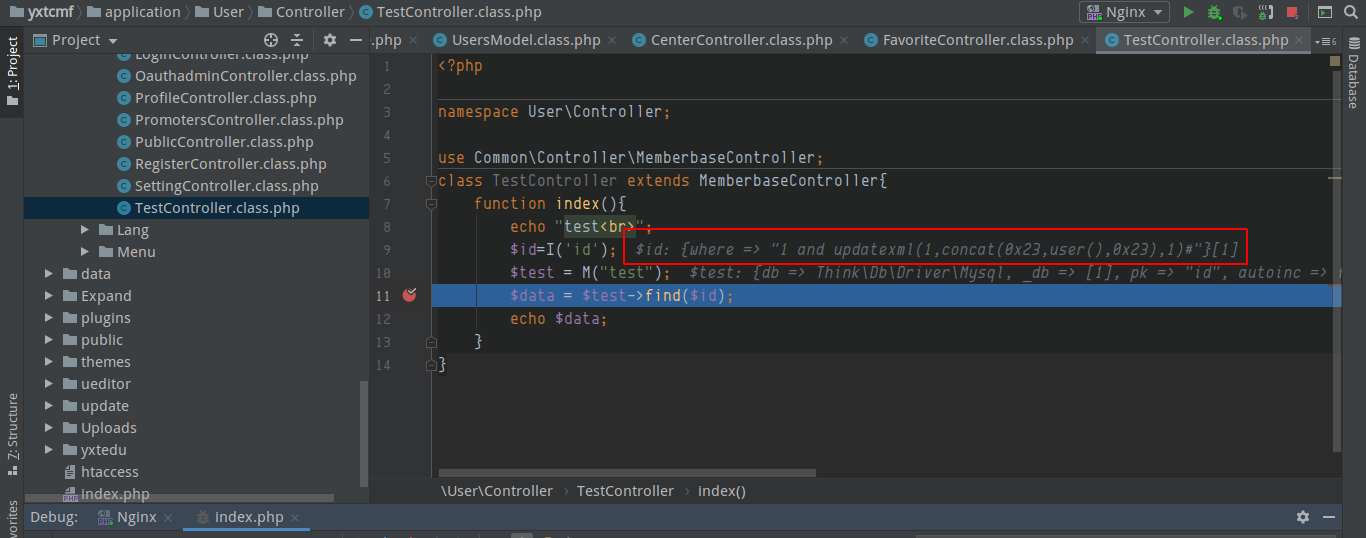
Task: Select htaccess file in project tree
Action: 101,472
